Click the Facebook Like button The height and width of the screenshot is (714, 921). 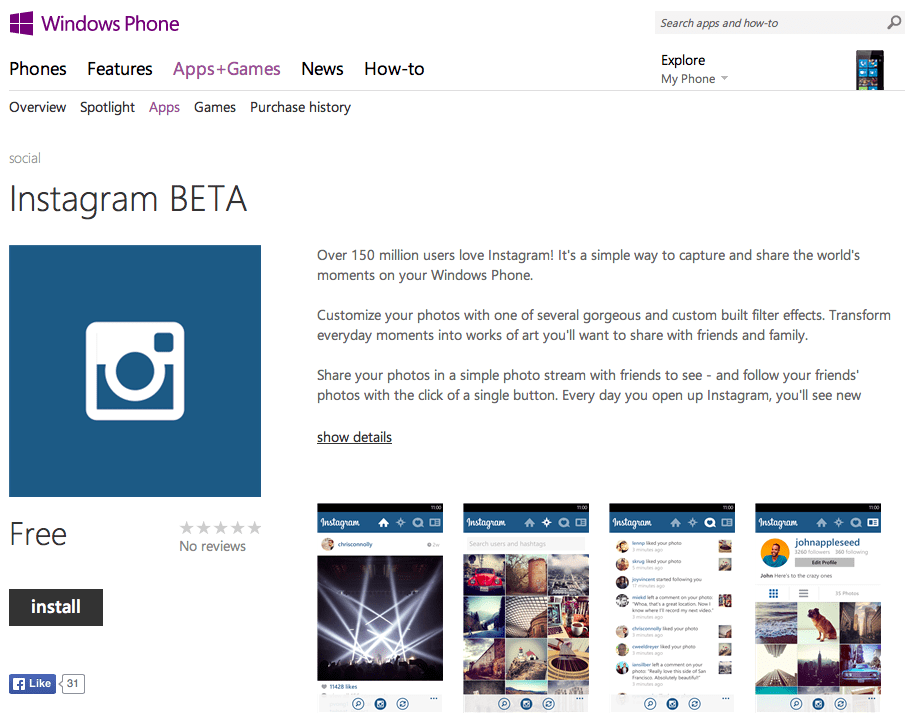coord(32,683)
